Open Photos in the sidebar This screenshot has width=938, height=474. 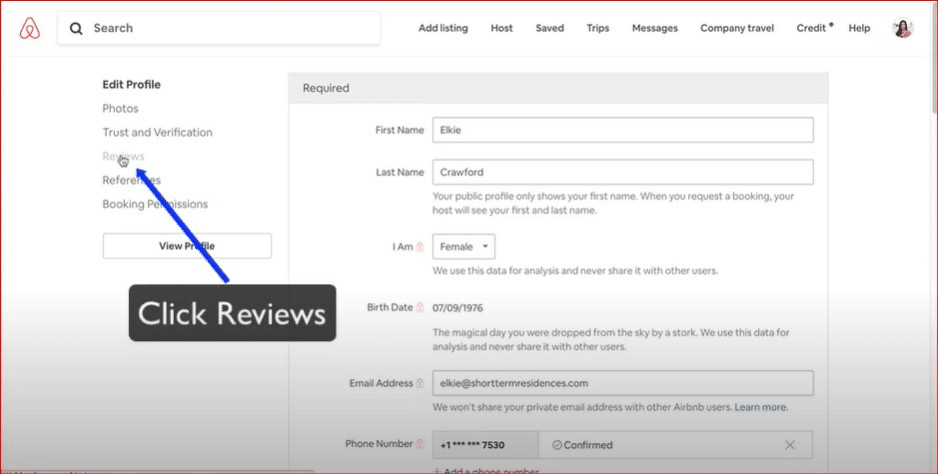120,108
